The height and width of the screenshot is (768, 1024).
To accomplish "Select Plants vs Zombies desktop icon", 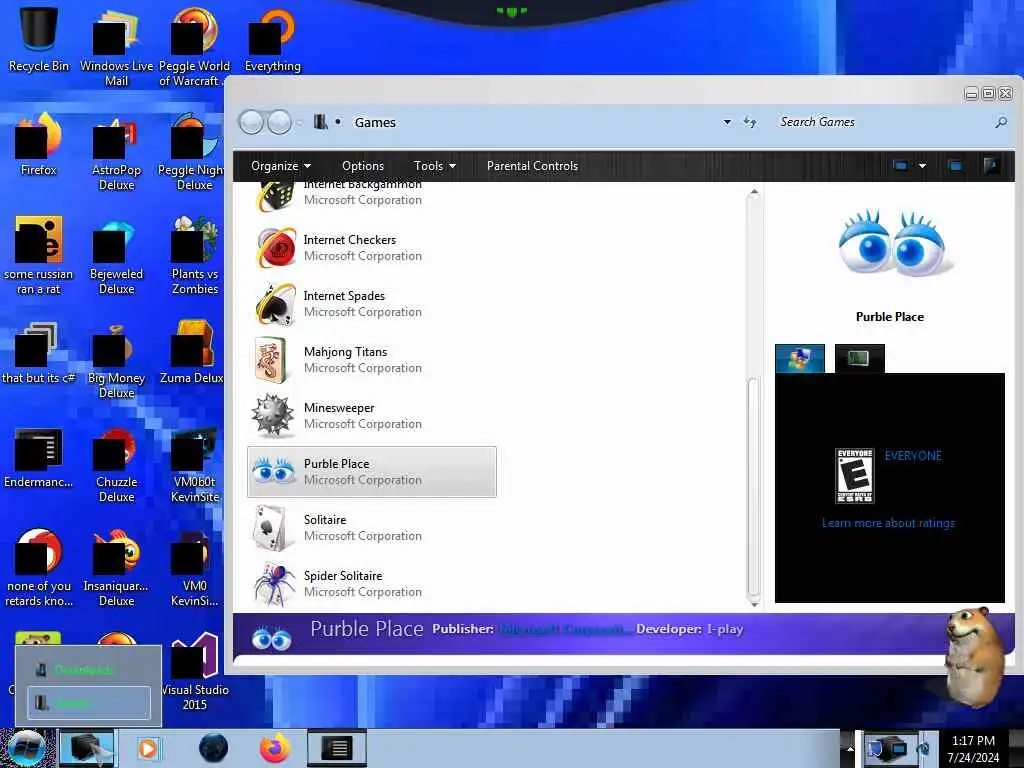I will click(195, 257).
